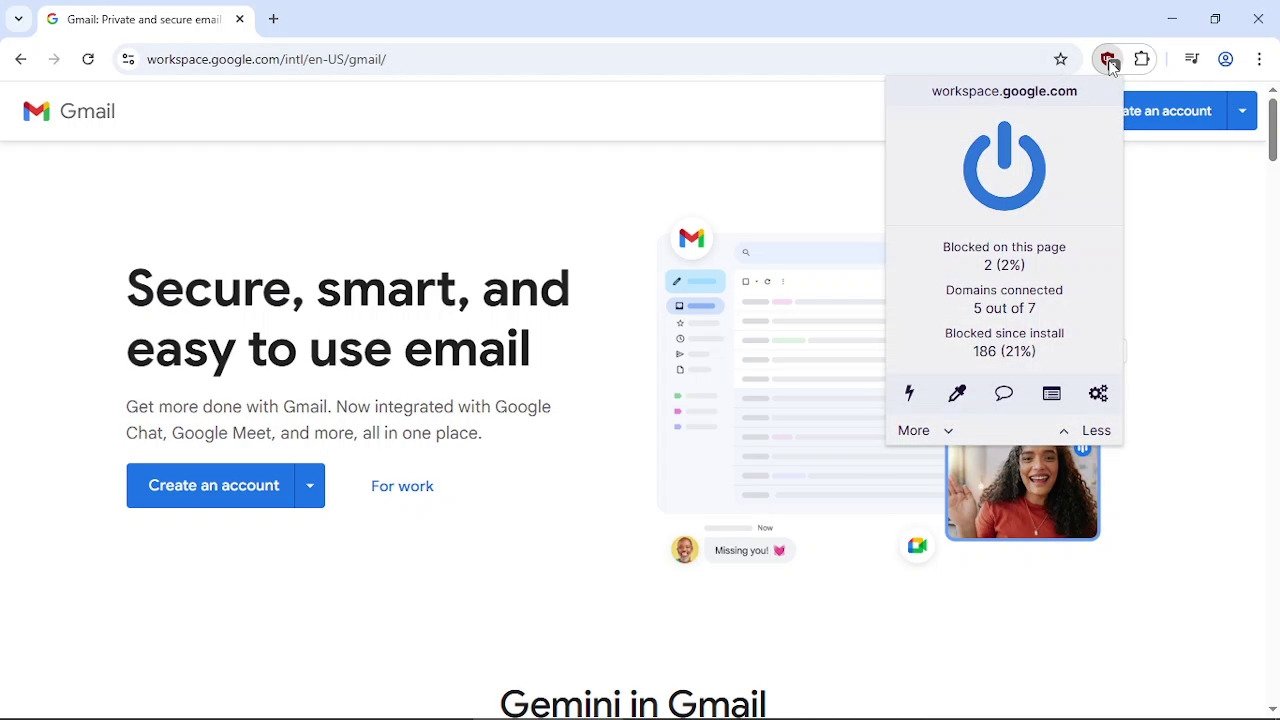Select the Gmail browser tab
Viewport: 1280px width, 720px height.
click(x=146, y=19)
